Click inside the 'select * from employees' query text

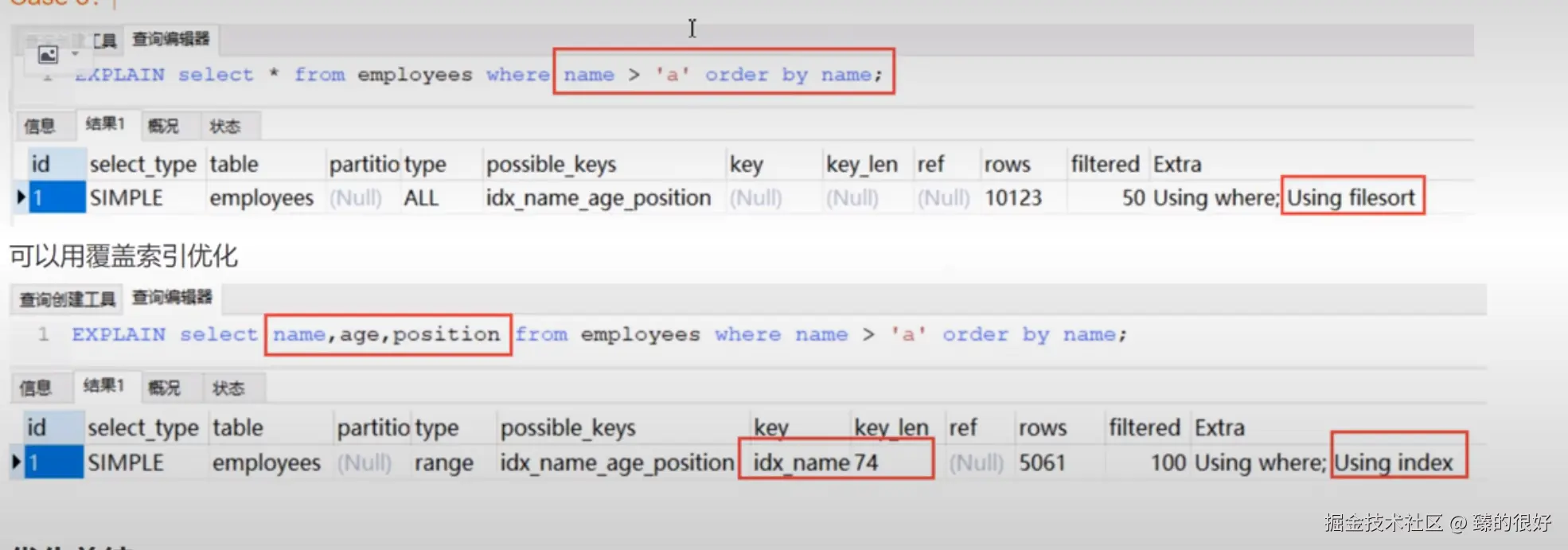click(x=478, y=75)
